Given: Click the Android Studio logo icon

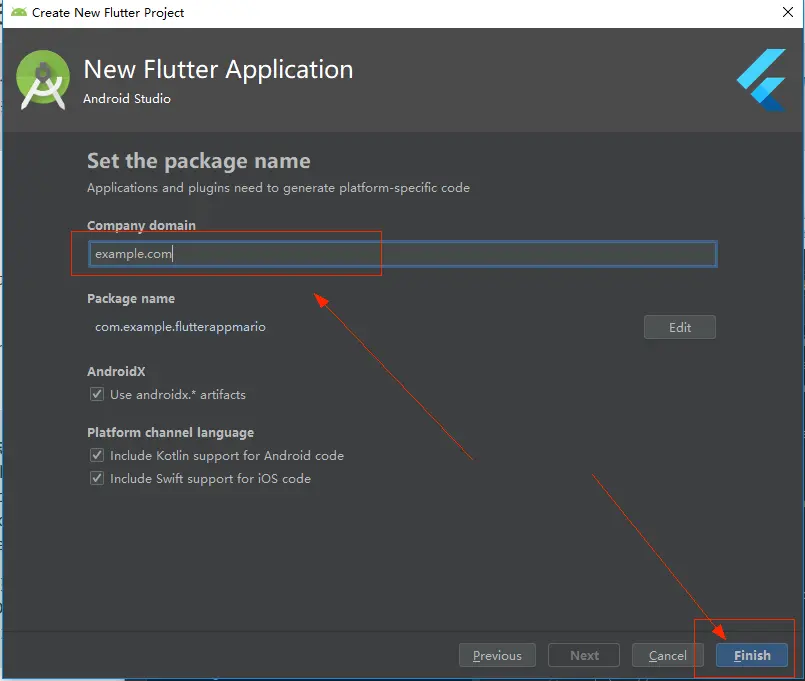Looking at the screenshot, I should tap(43, 80).
